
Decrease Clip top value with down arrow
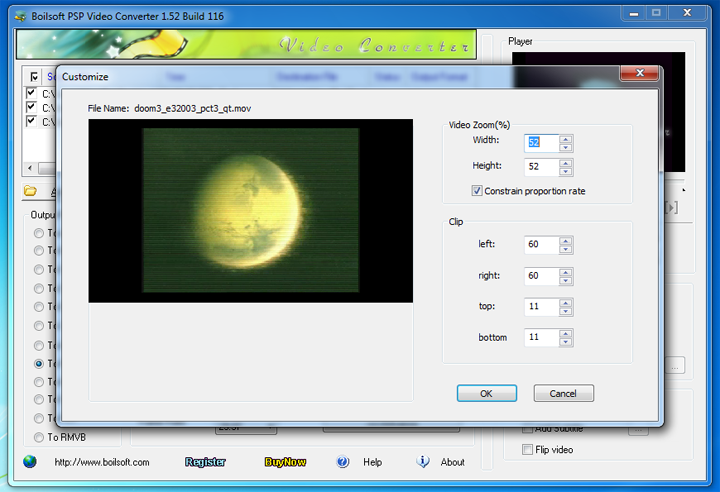(566, 311)
